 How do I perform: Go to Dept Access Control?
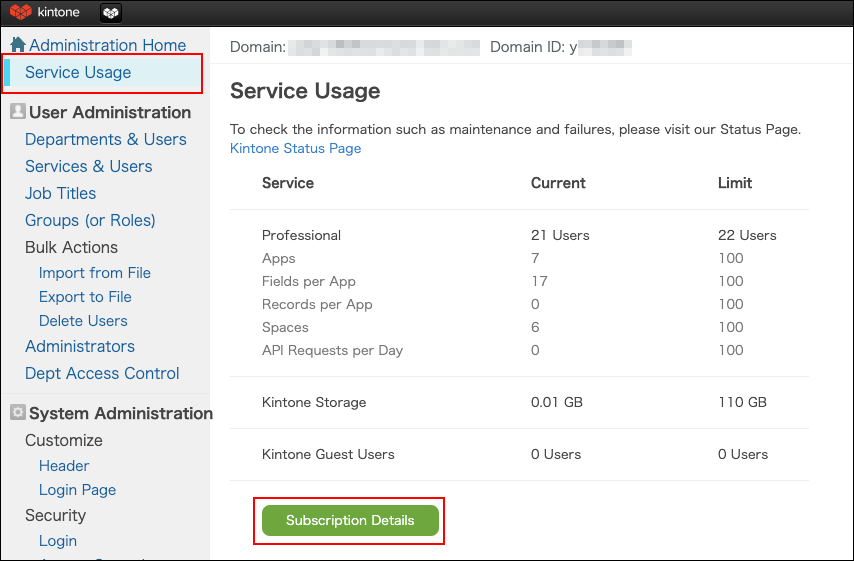coord(102,373)
